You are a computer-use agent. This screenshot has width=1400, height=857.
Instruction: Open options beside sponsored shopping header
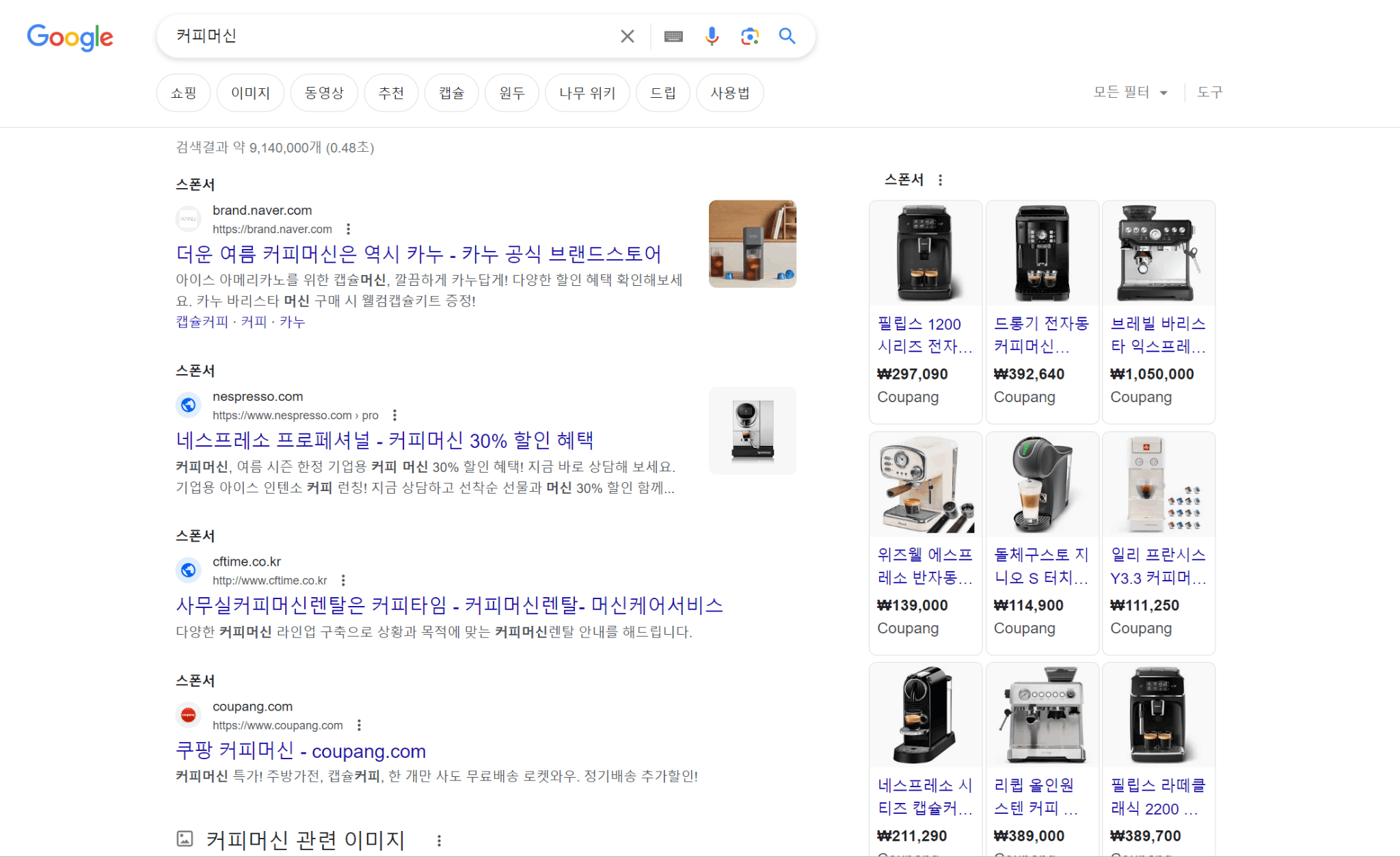coord(941,180)
